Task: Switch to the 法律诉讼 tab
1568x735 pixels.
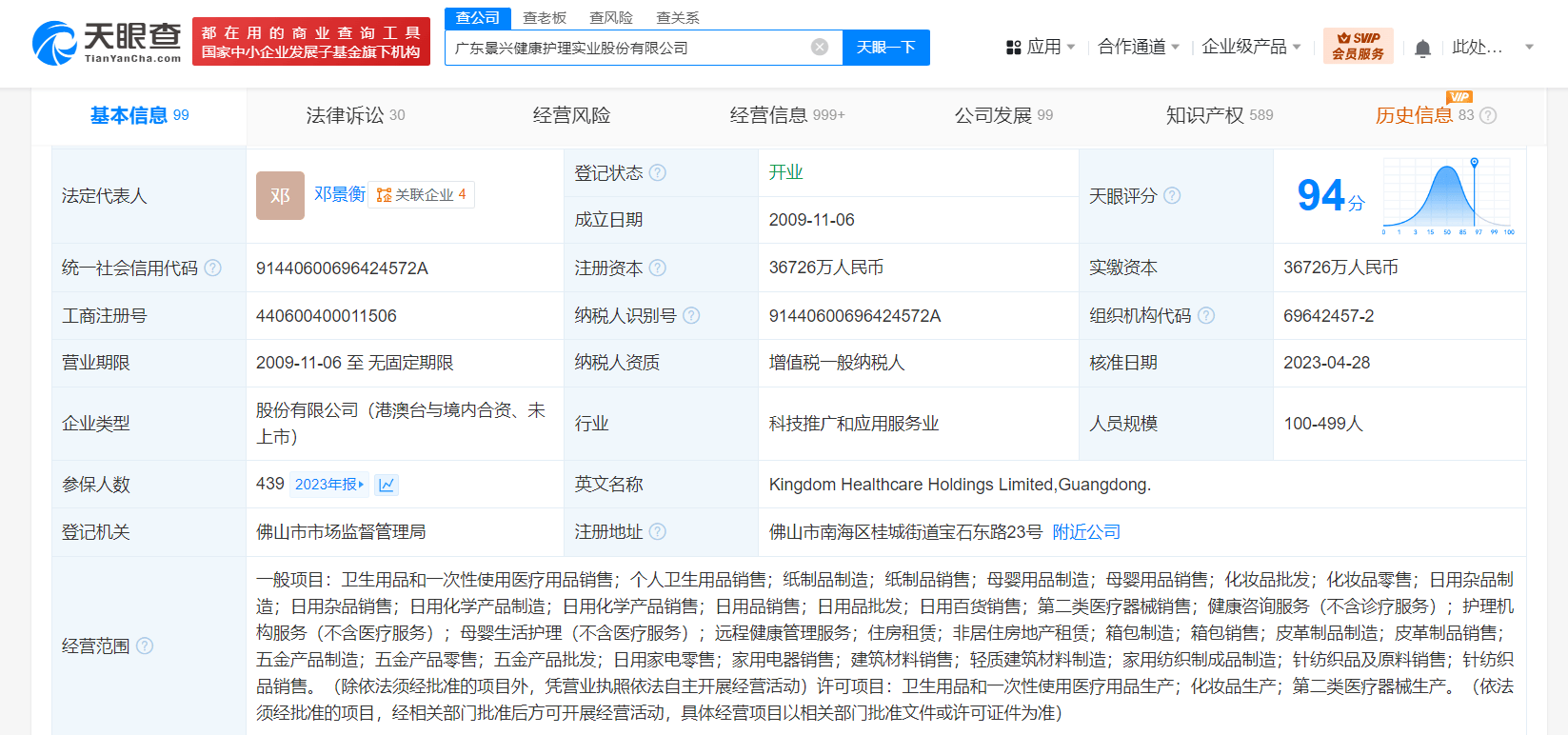Action: (355, 115)
